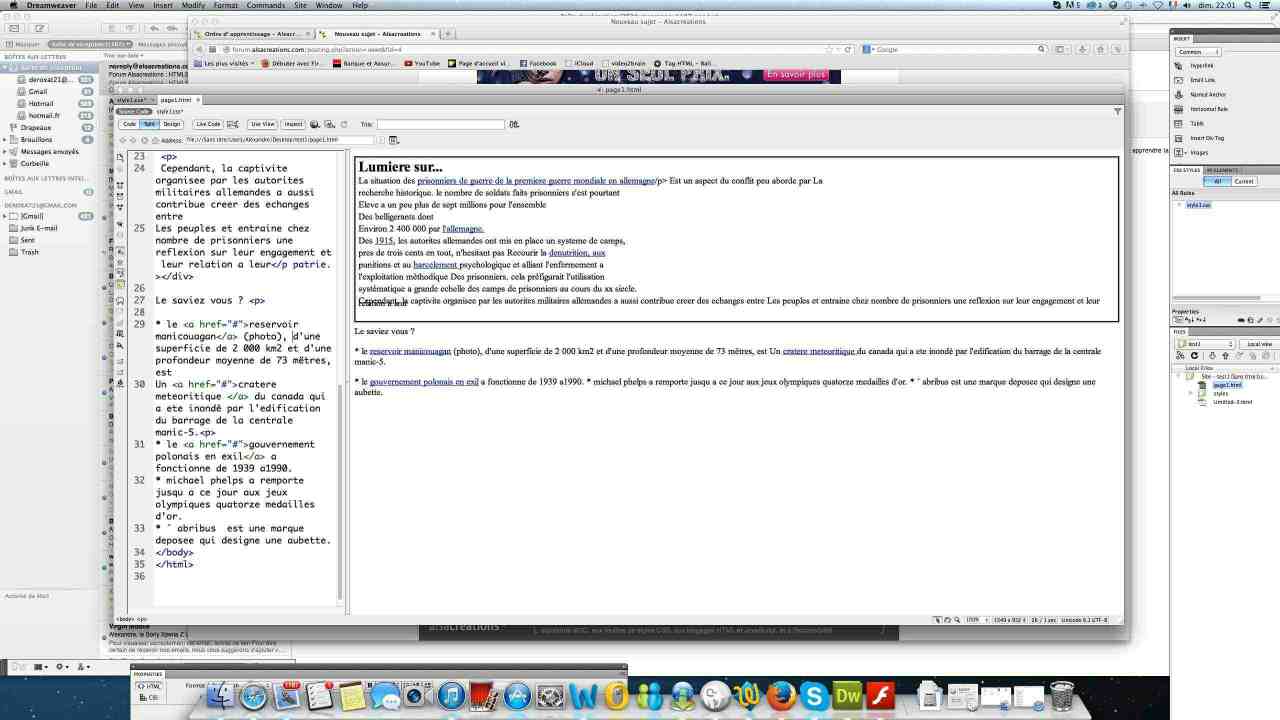
Task: Open the Images insert option
Action: coord(1198,153)
